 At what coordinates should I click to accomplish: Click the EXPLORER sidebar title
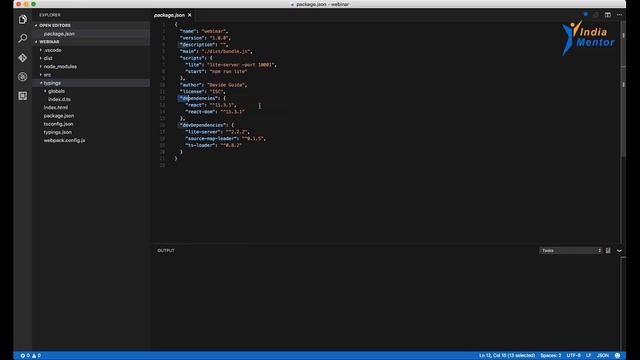click(x=50, y=15)
